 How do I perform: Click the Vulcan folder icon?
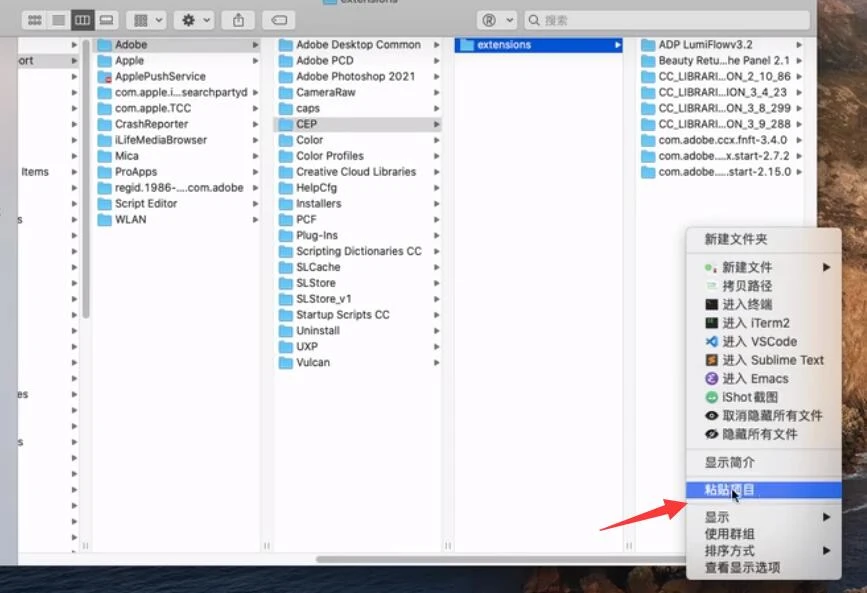point(286,363)
